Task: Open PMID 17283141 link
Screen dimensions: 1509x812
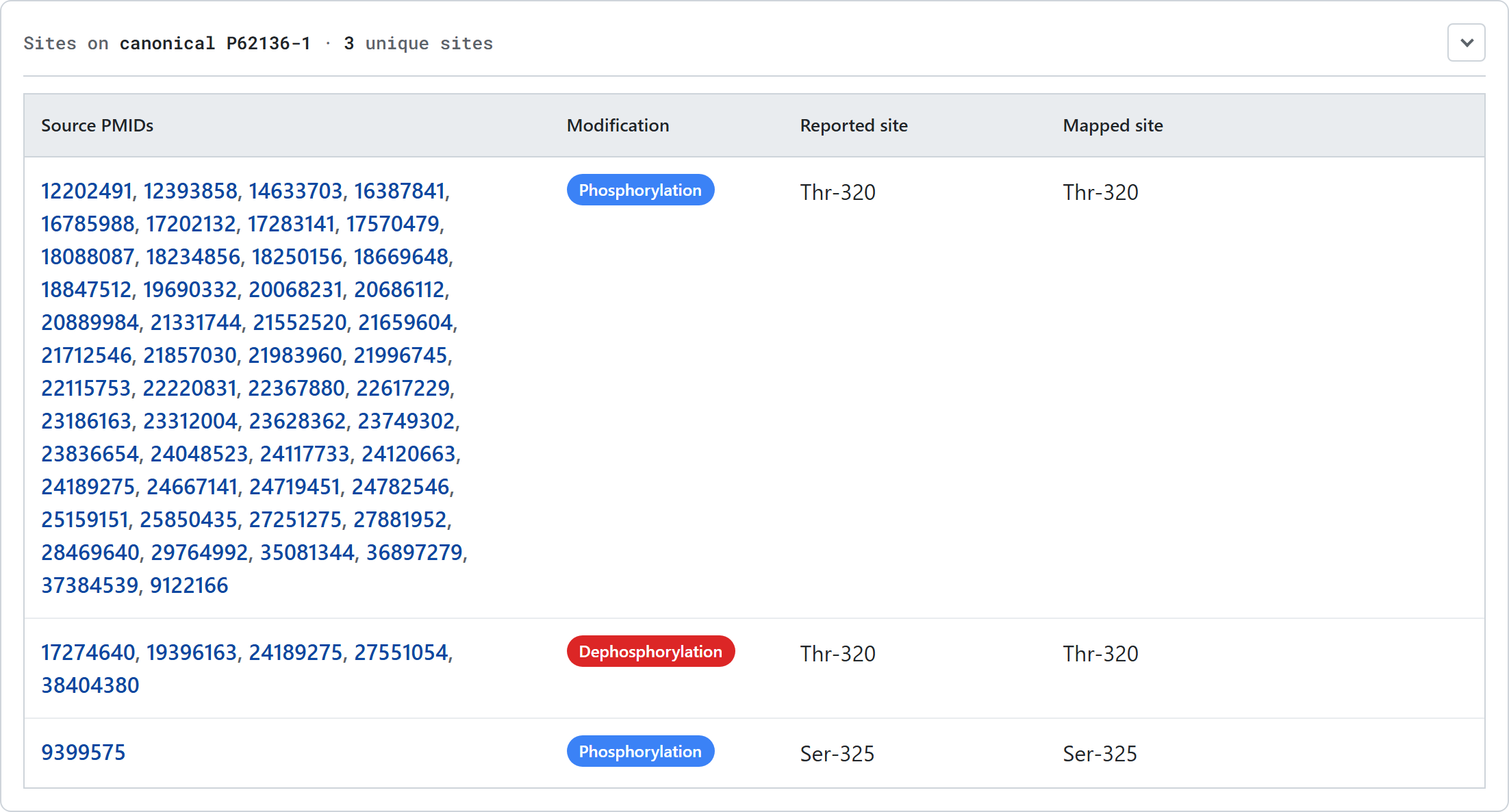Action: 291,224
